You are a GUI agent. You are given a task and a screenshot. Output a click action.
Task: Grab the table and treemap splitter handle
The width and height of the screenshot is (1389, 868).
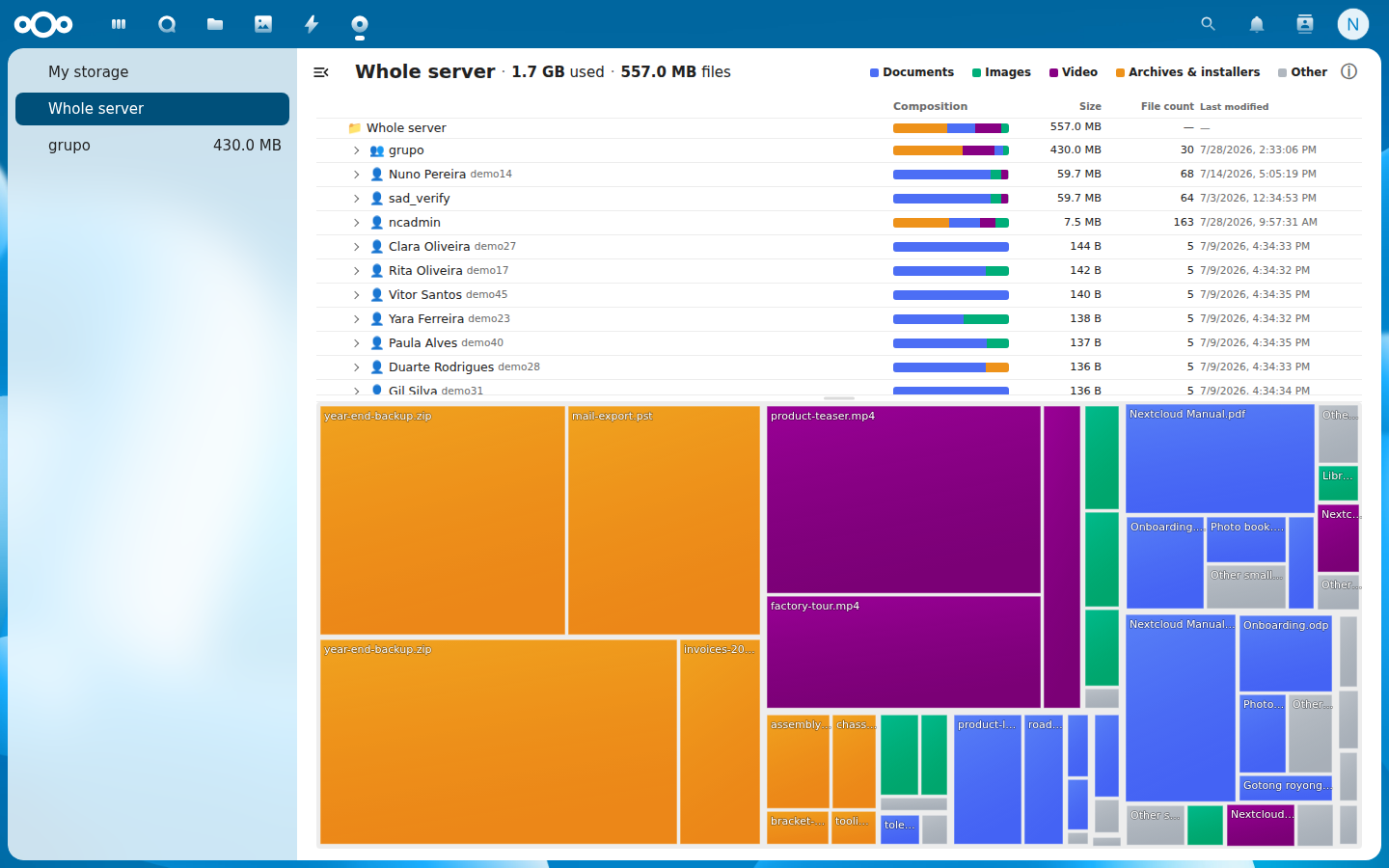839,398
